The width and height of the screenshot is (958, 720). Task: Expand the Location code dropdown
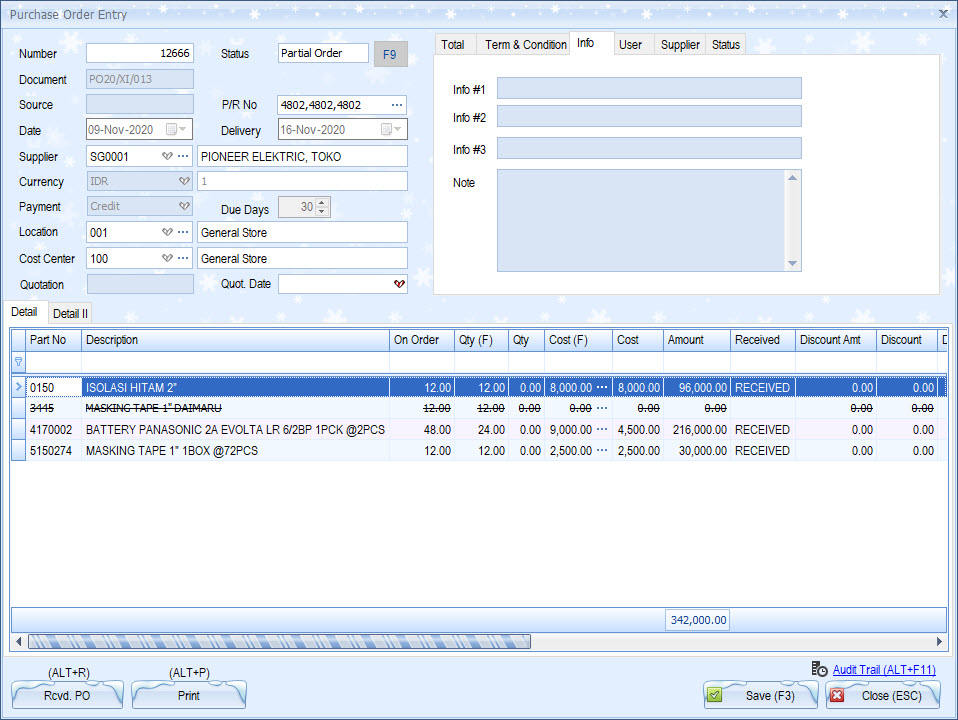tap(167, 232)
